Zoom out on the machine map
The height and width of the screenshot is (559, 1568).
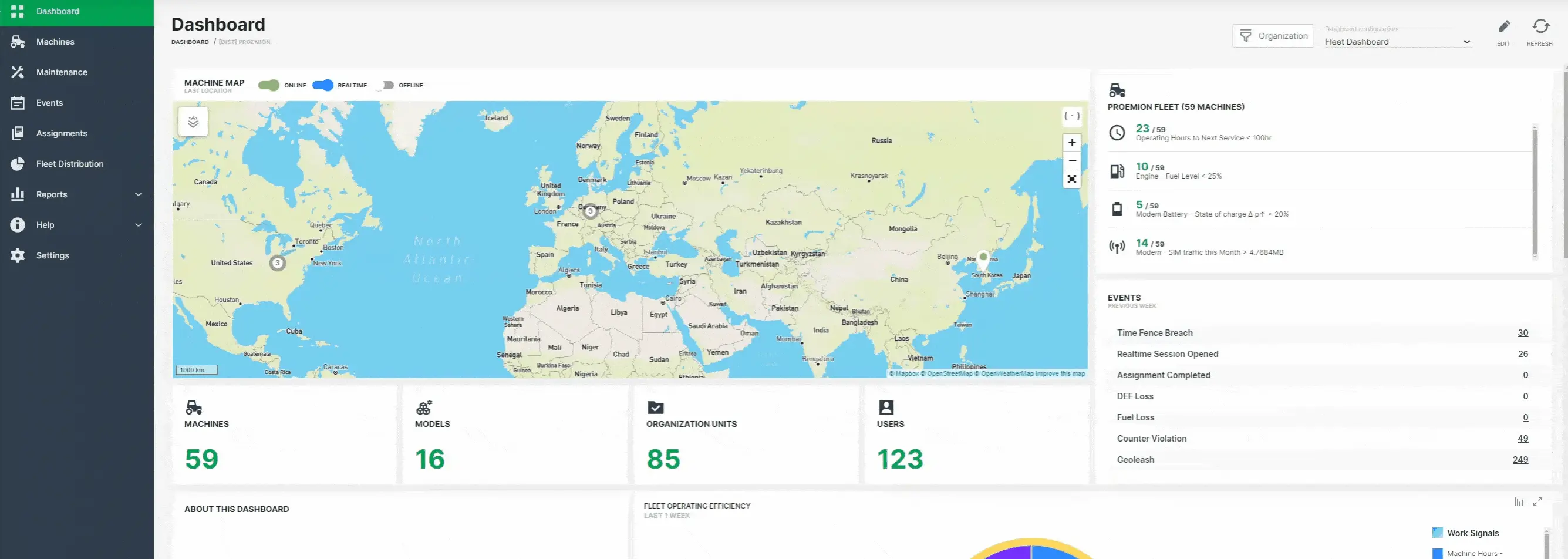[1071, 161]
